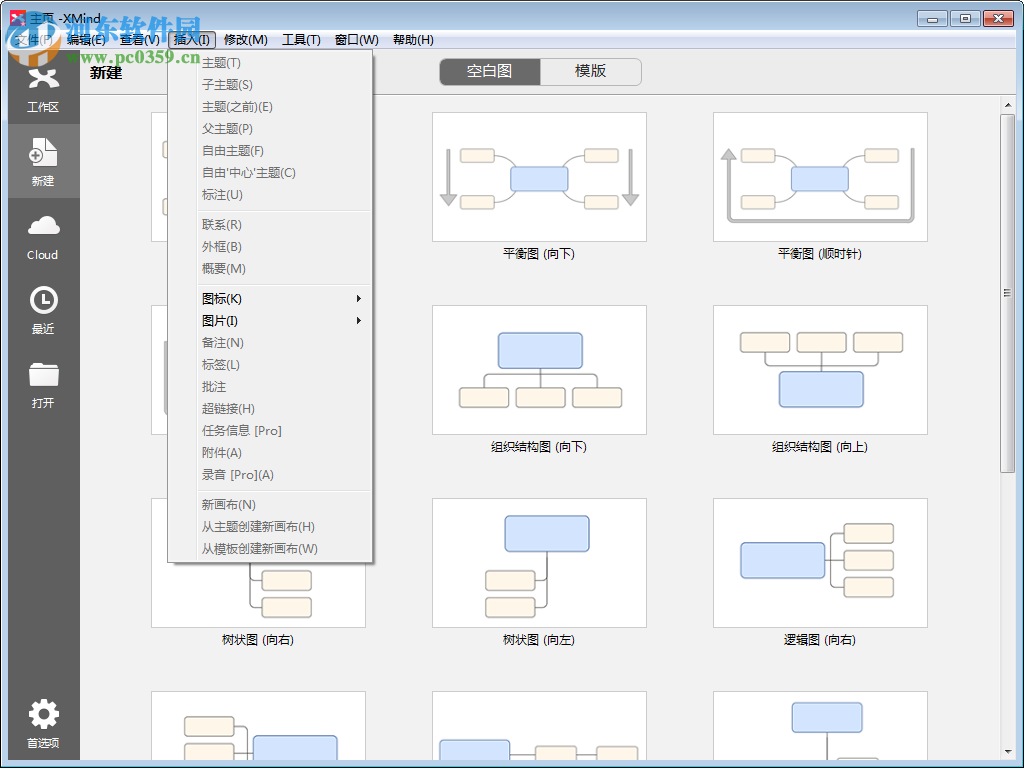Select 新画布(N) from the menu

pyautogui.click(x=227, y=504)
